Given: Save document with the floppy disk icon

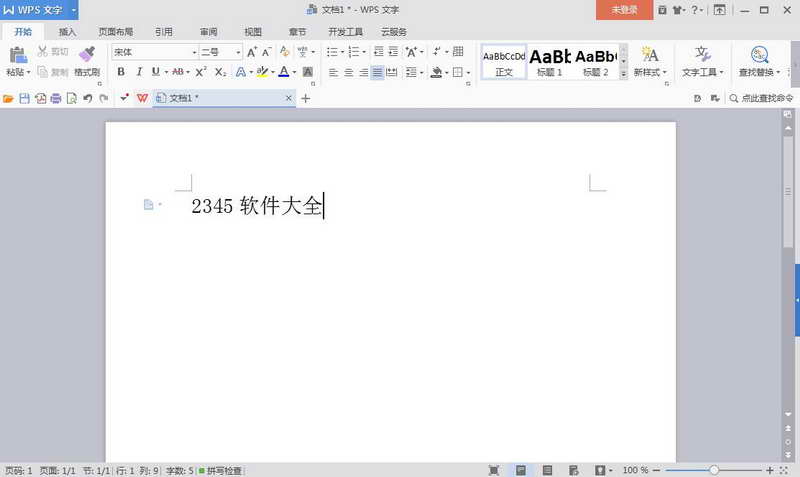Looking at the screenshot, I should click(24, 98).
